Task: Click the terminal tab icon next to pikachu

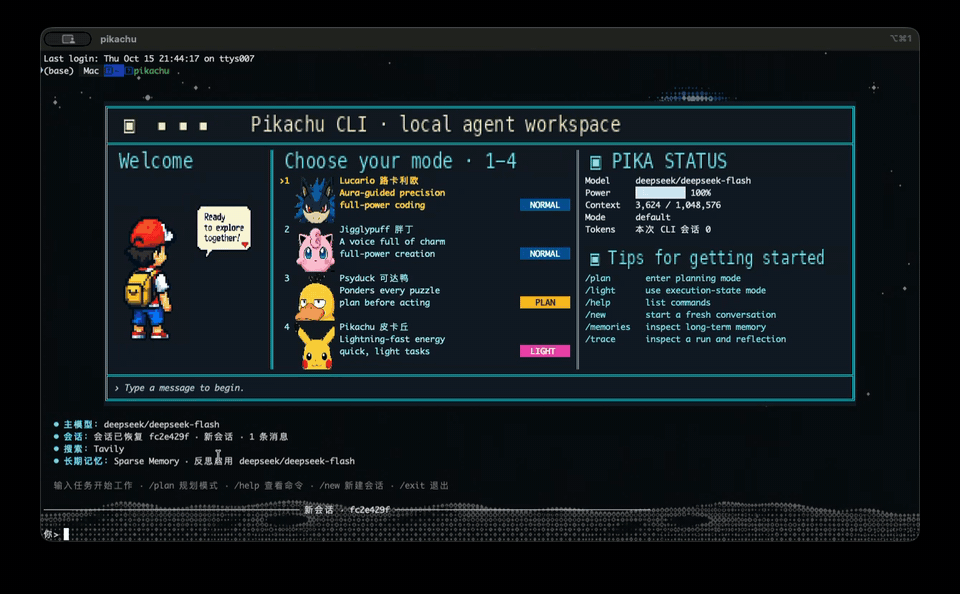Action: point(68,39)
